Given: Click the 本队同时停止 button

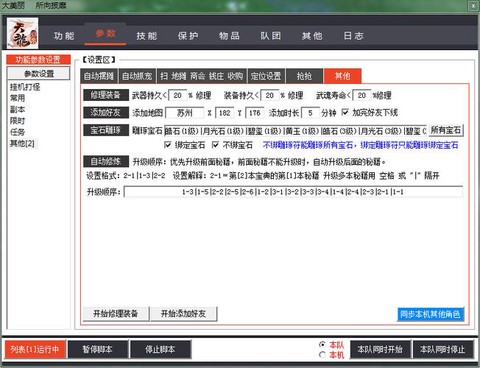Looking at the screenshot, I should [443, 349].
